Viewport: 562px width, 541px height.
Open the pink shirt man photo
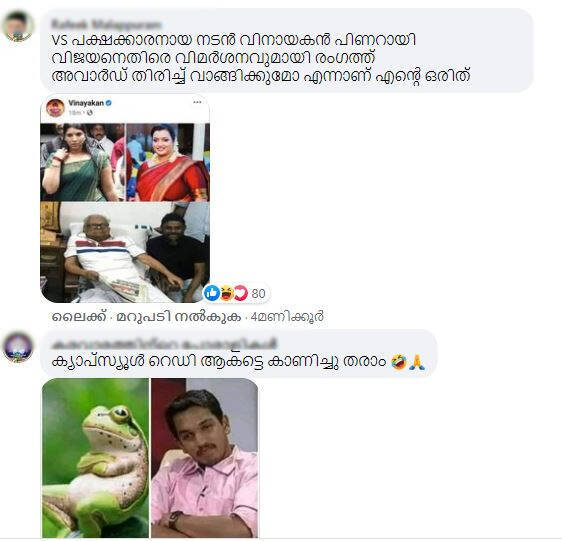point(204,457)
